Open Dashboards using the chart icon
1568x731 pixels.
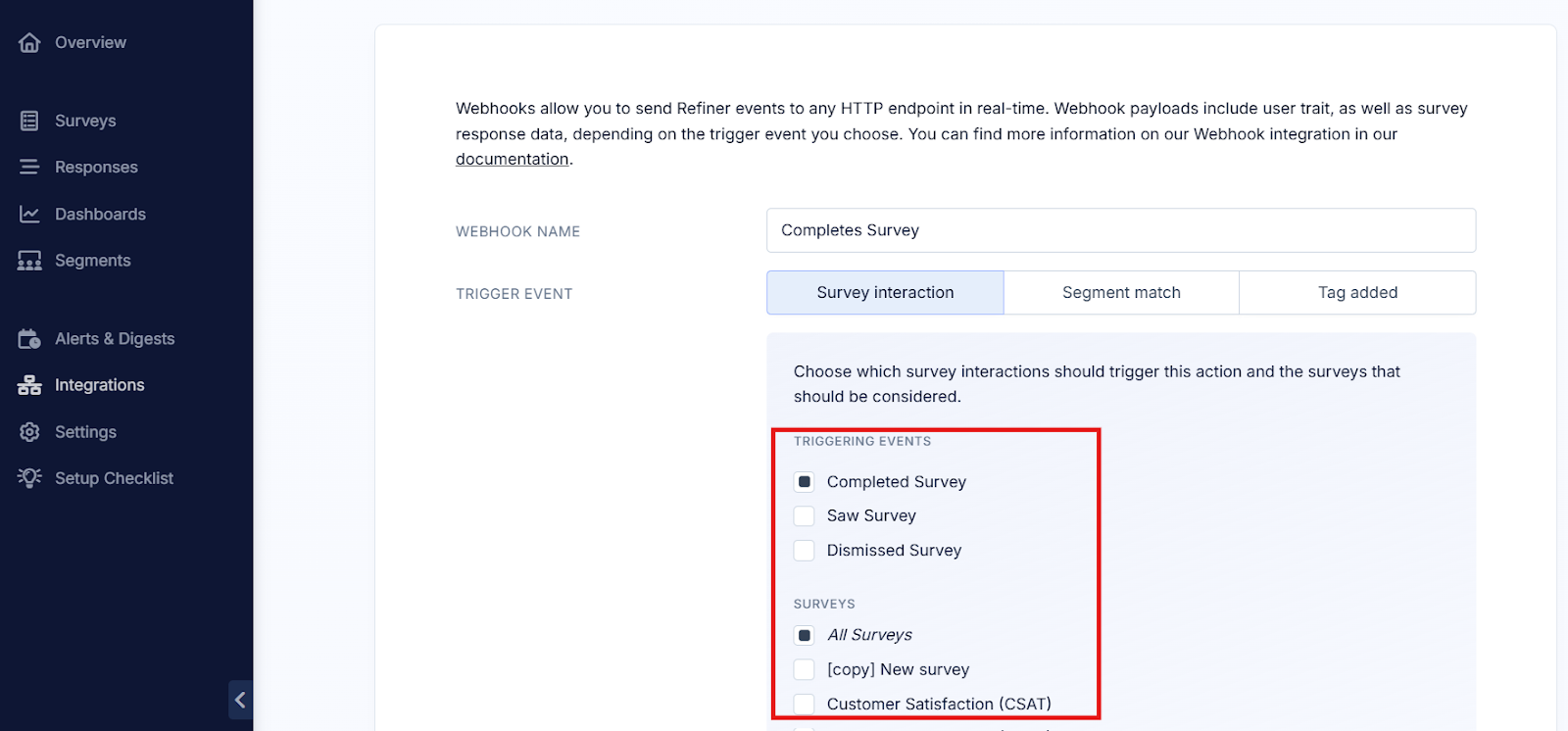point(29,215)
